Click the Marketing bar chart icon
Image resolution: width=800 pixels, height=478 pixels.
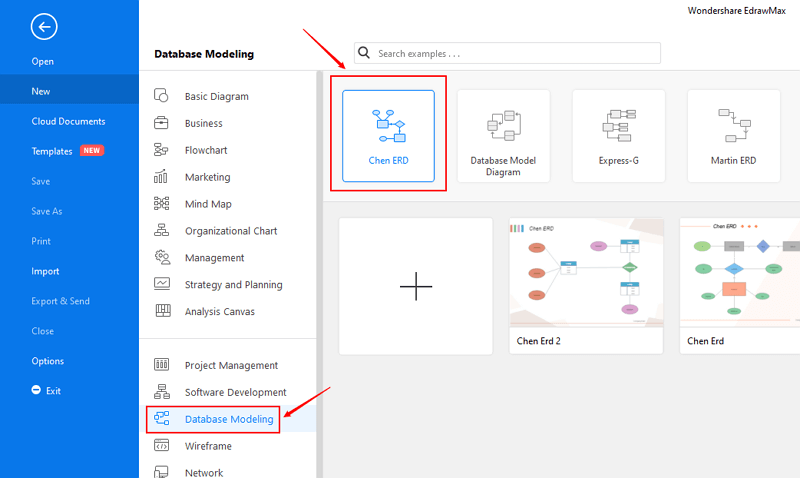[x=161, y=177]
